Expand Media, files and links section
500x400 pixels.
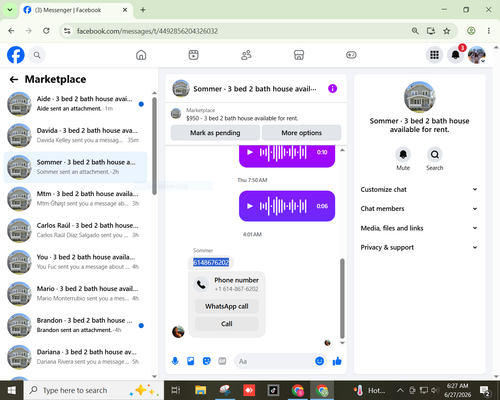tap(419, 228)
